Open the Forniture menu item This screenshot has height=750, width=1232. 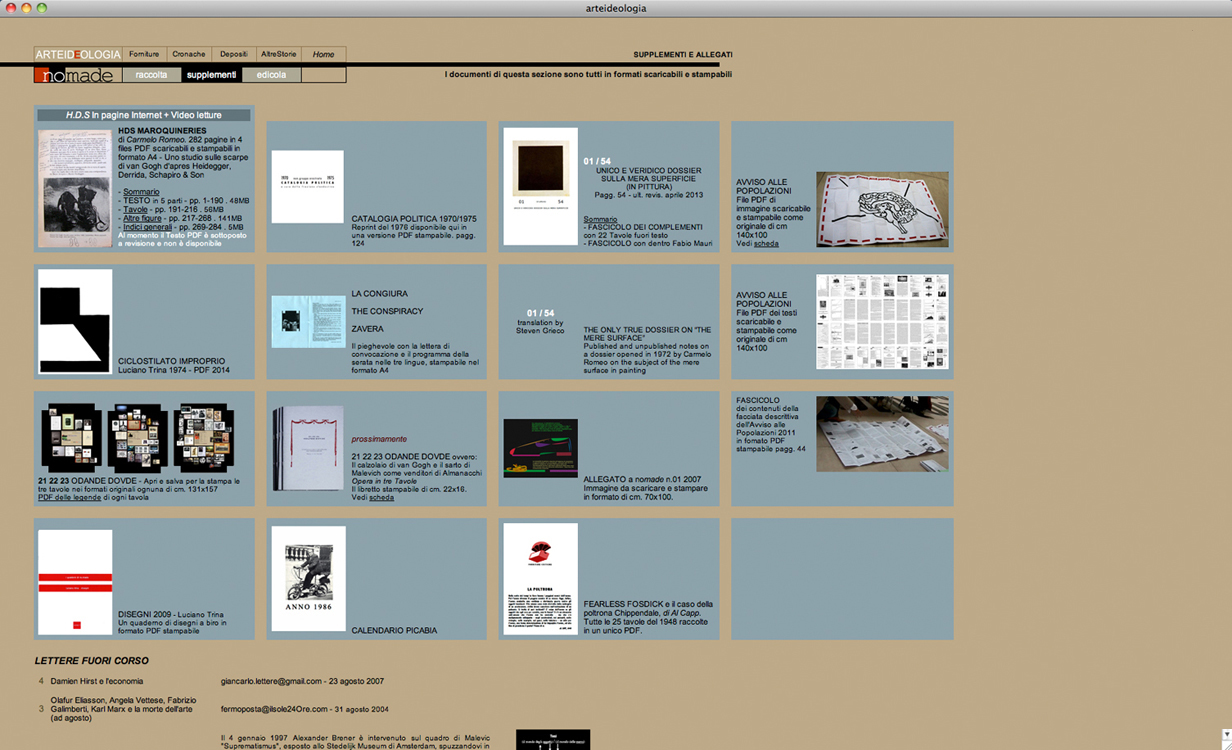144,54
